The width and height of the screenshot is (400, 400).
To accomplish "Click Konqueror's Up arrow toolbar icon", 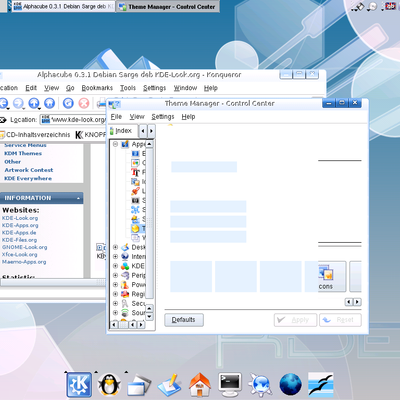I will pyautogui.click(x=34, y=103).
